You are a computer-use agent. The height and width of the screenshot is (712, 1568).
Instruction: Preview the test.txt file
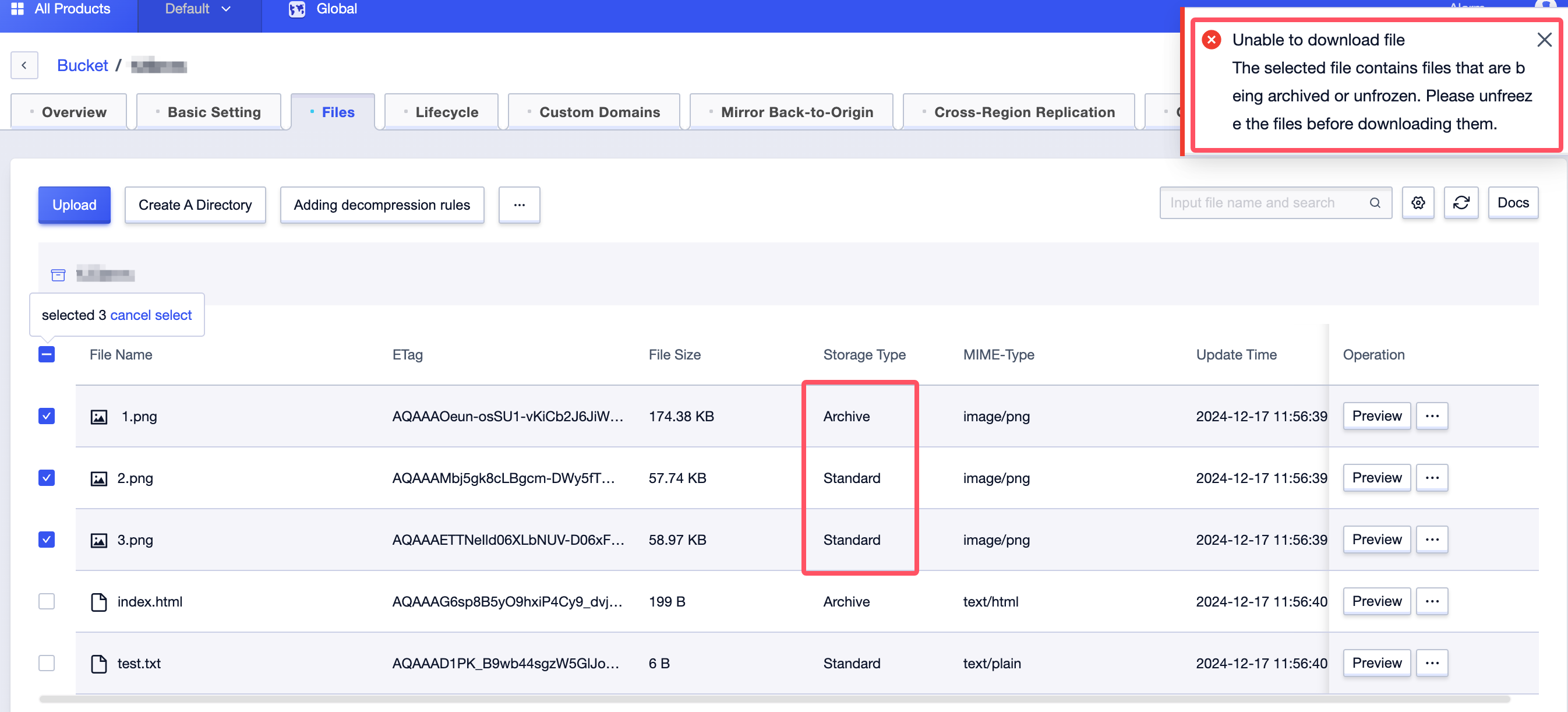(x=1377, y=662)
